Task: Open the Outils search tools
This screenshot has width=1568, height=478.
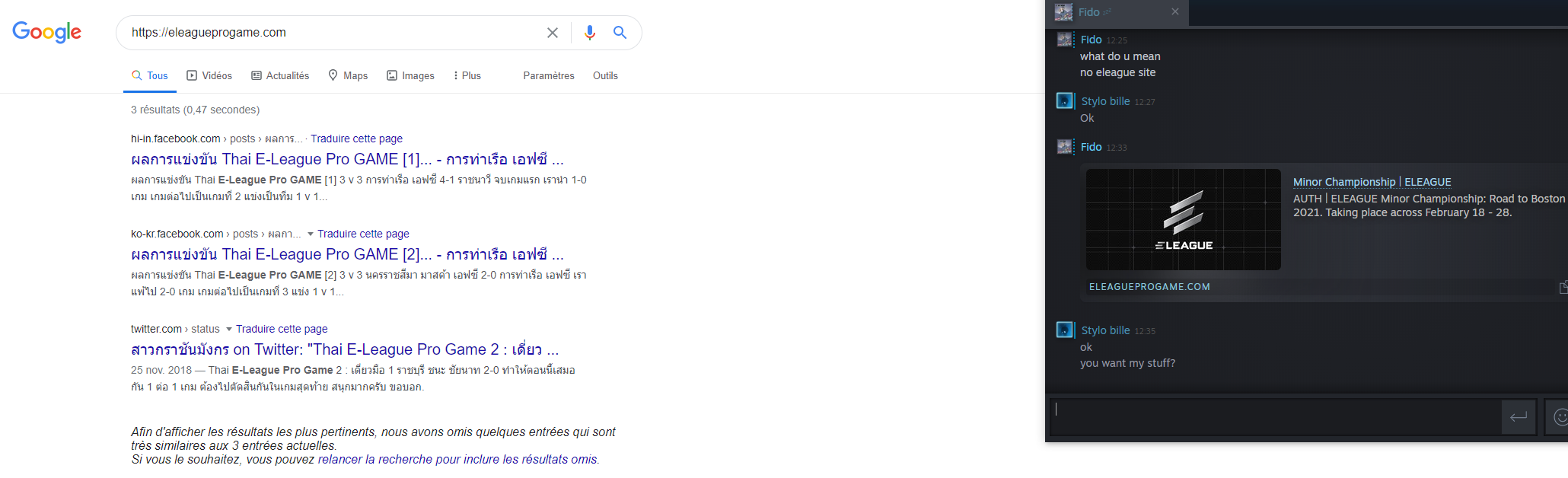Action: pos(605,75)
